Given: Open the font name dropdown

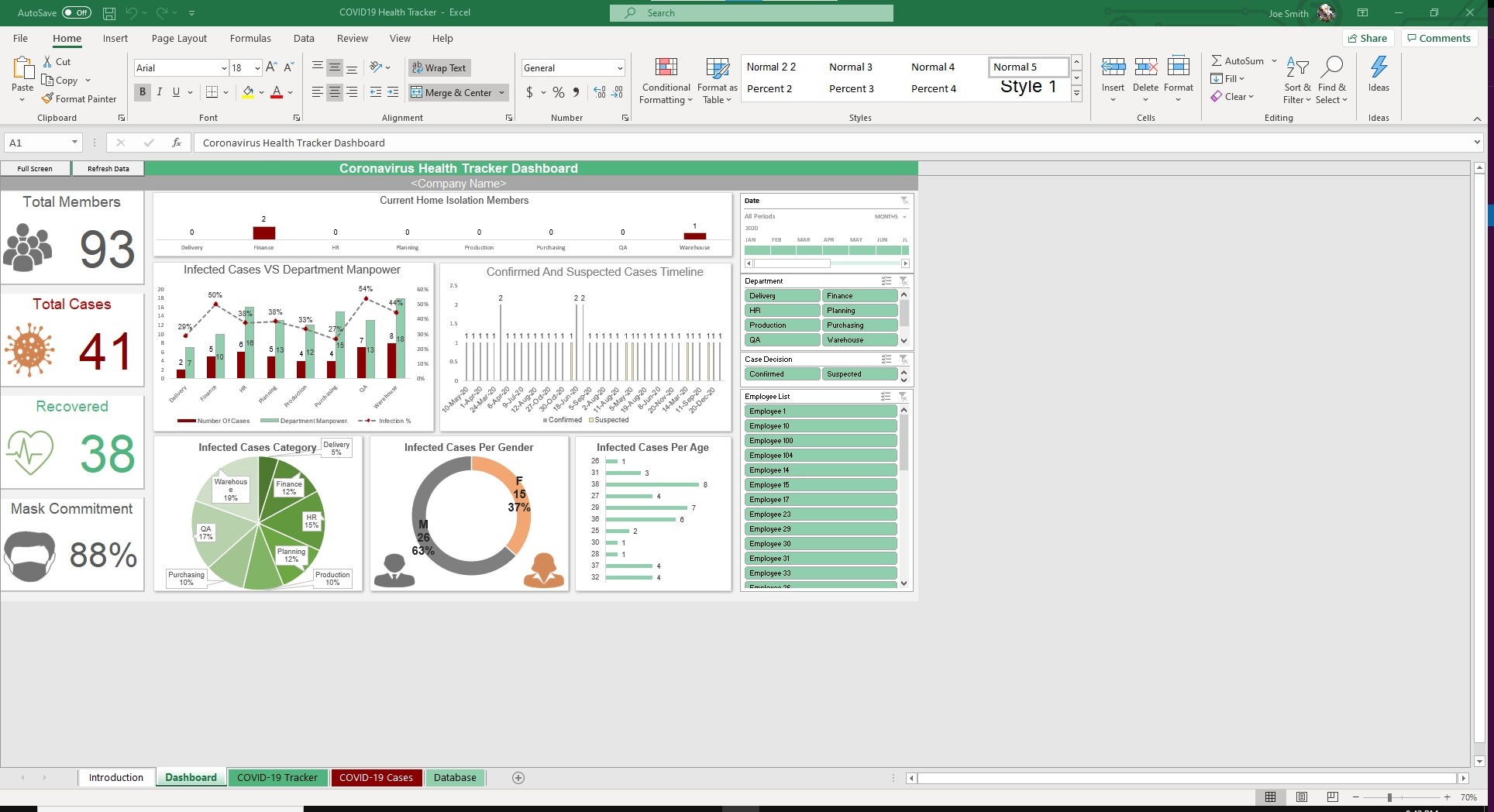Looking at the screenshot, I should pos(224,68).
